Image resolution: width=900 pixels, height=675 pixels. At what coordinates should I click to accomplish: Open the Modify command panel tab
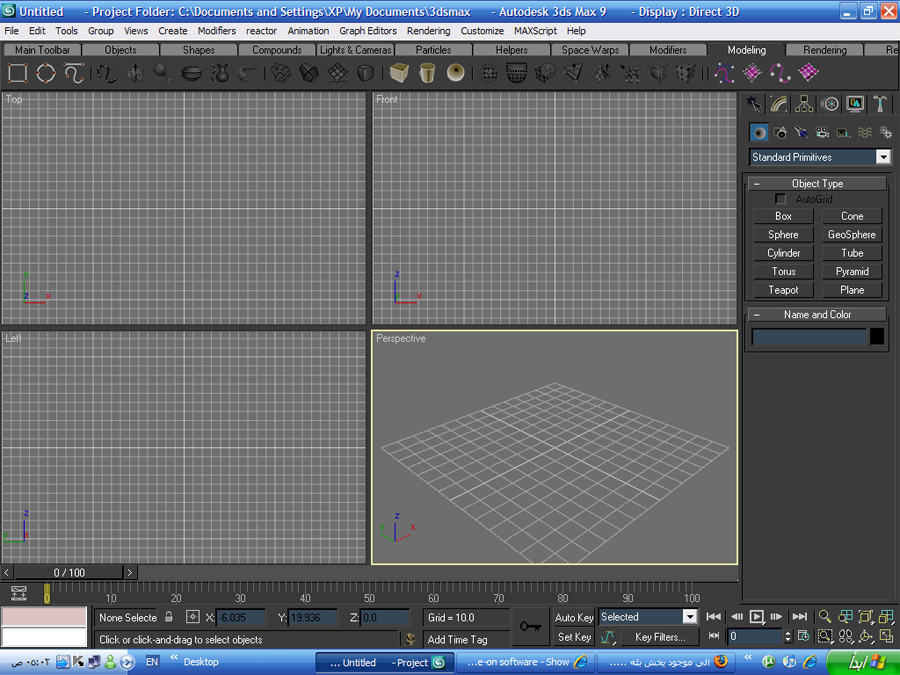[x=778, y=104]
